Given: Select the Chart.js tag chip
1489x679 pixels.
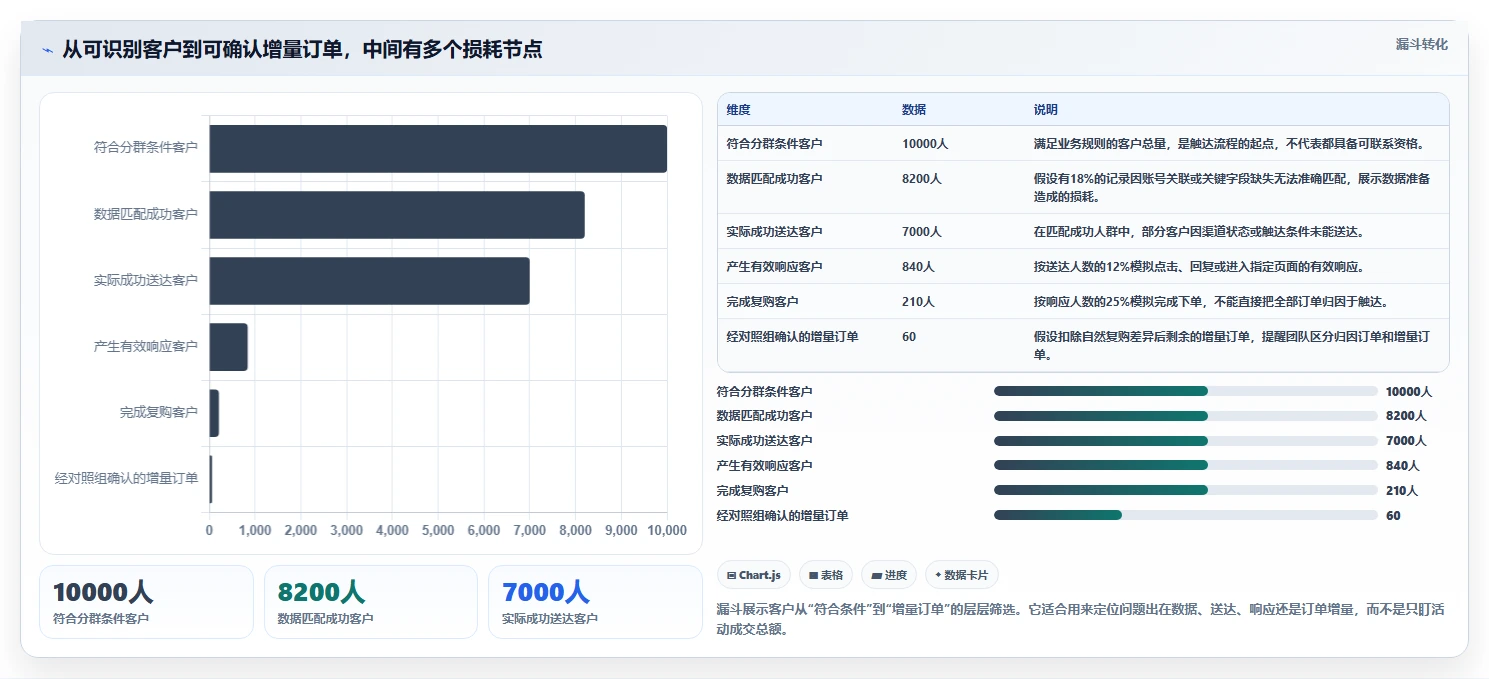Looking at the screenshot, I should click(754, 575).
